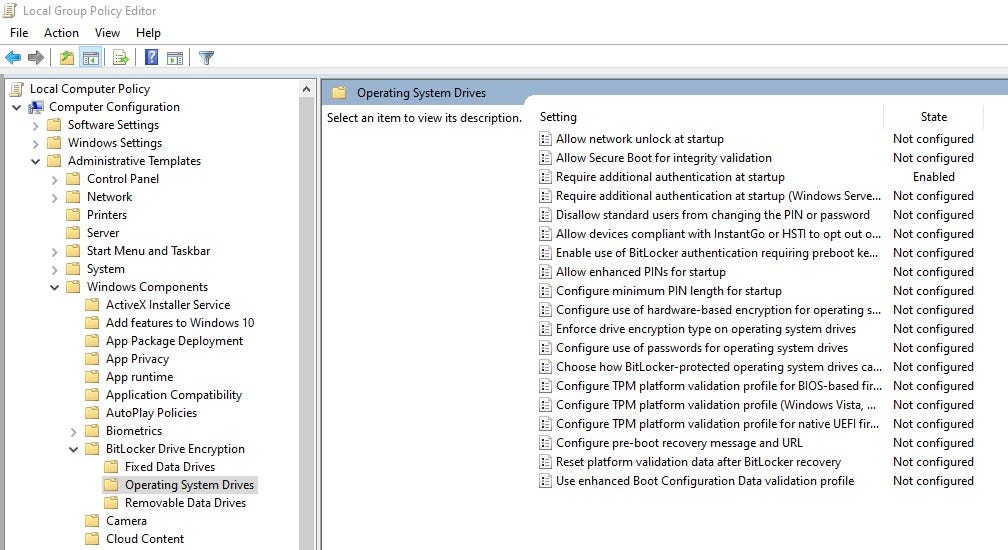The width and height of the screenshot is (1008, 550).
Task: Select Require additional authentication at startup policy
Action: 669,177
